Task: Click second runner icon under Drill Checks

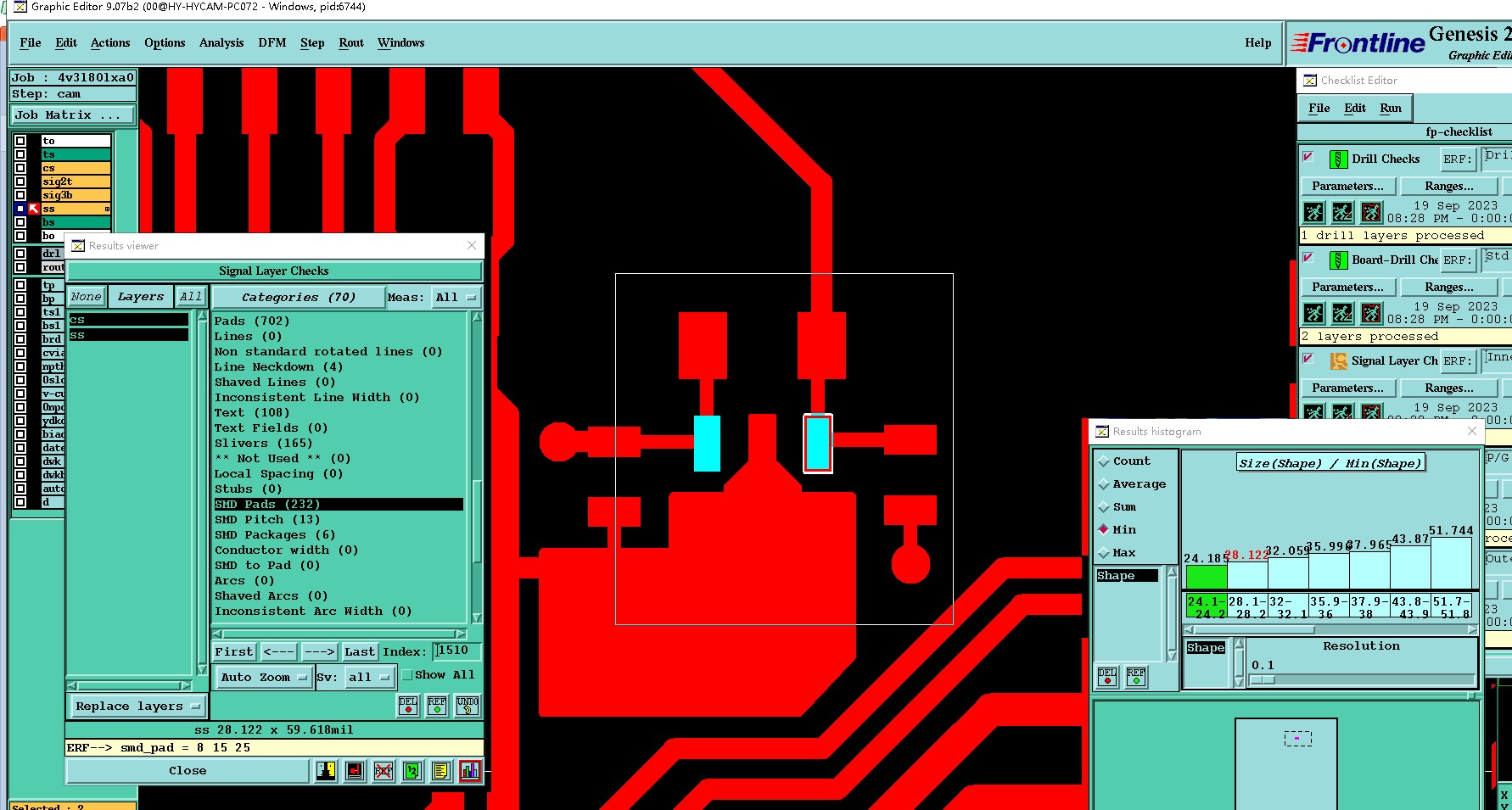Action: tap(1342, 212)
